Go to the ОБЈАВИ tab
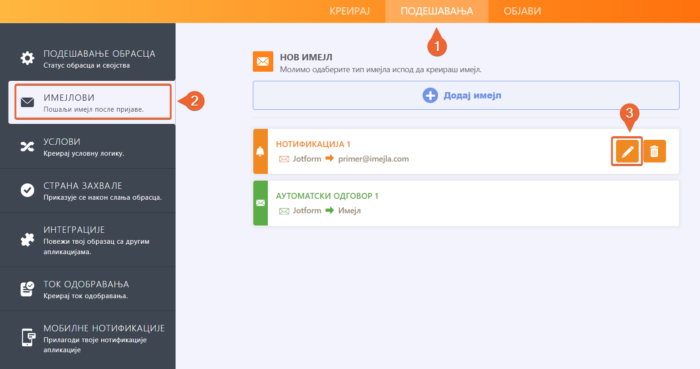700x369 pixels. tap(522, 11)
